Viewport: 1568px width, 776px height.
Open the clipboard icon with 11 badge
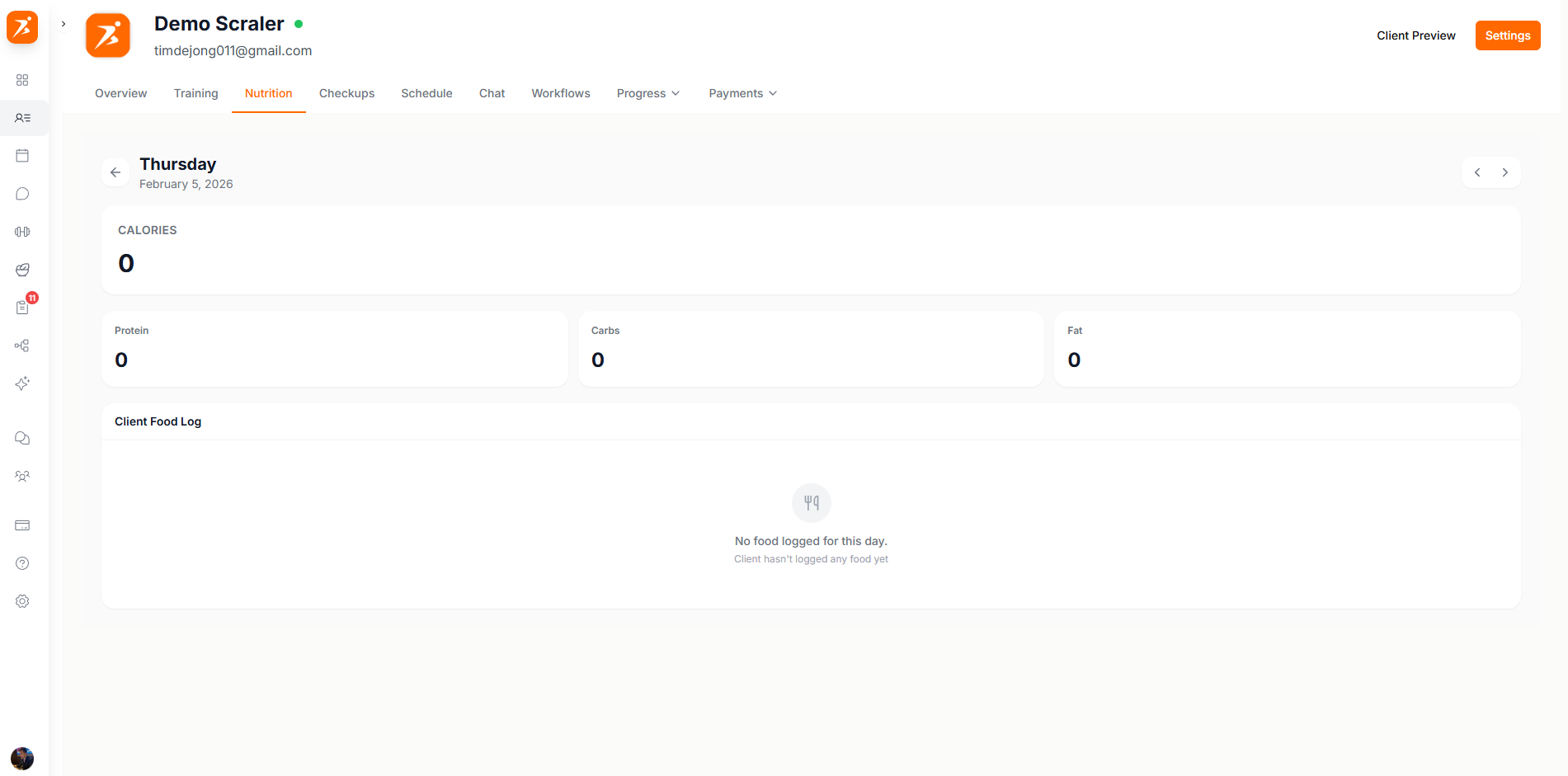22,308
